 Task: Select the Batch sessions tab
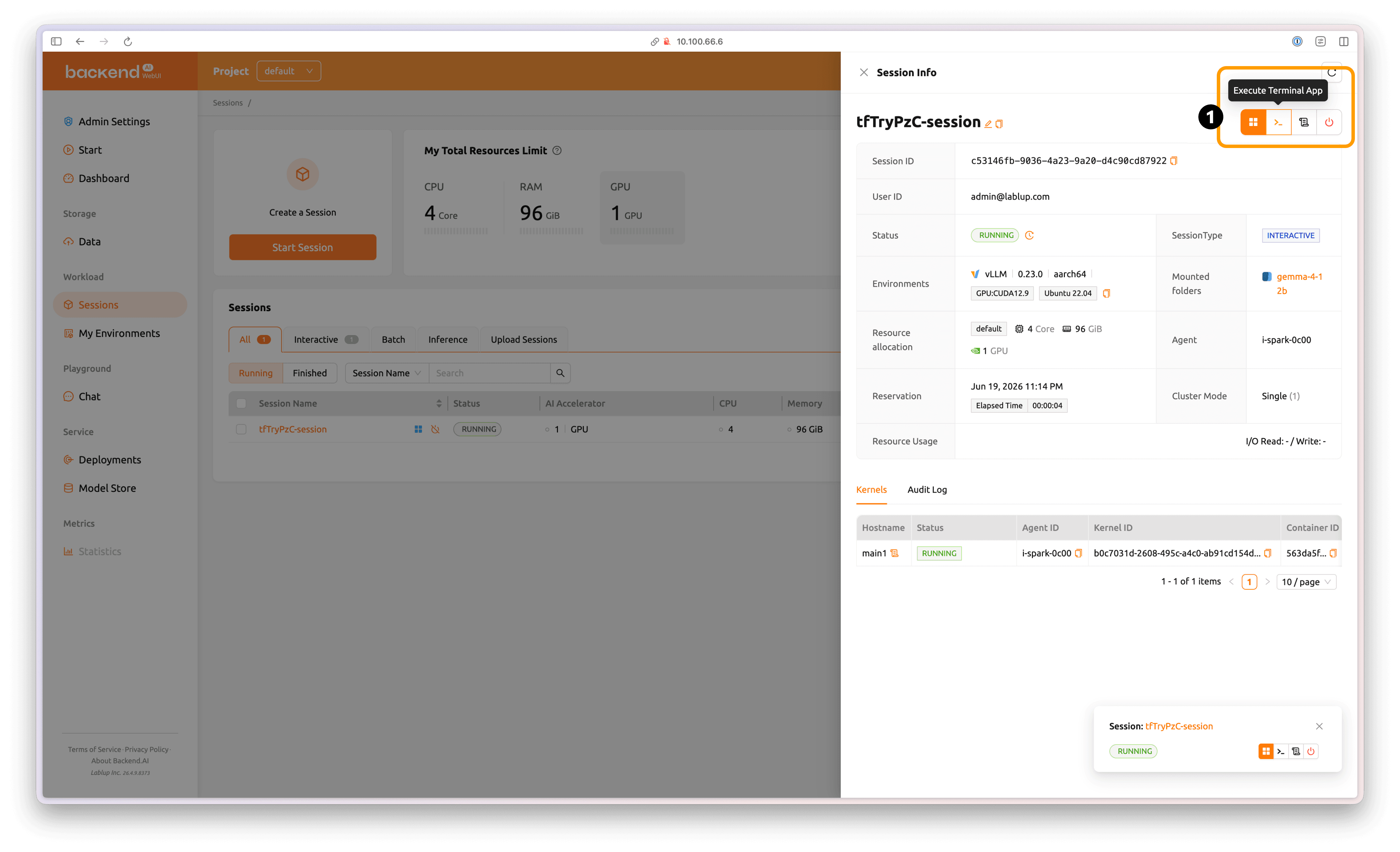tap(393, 340)
